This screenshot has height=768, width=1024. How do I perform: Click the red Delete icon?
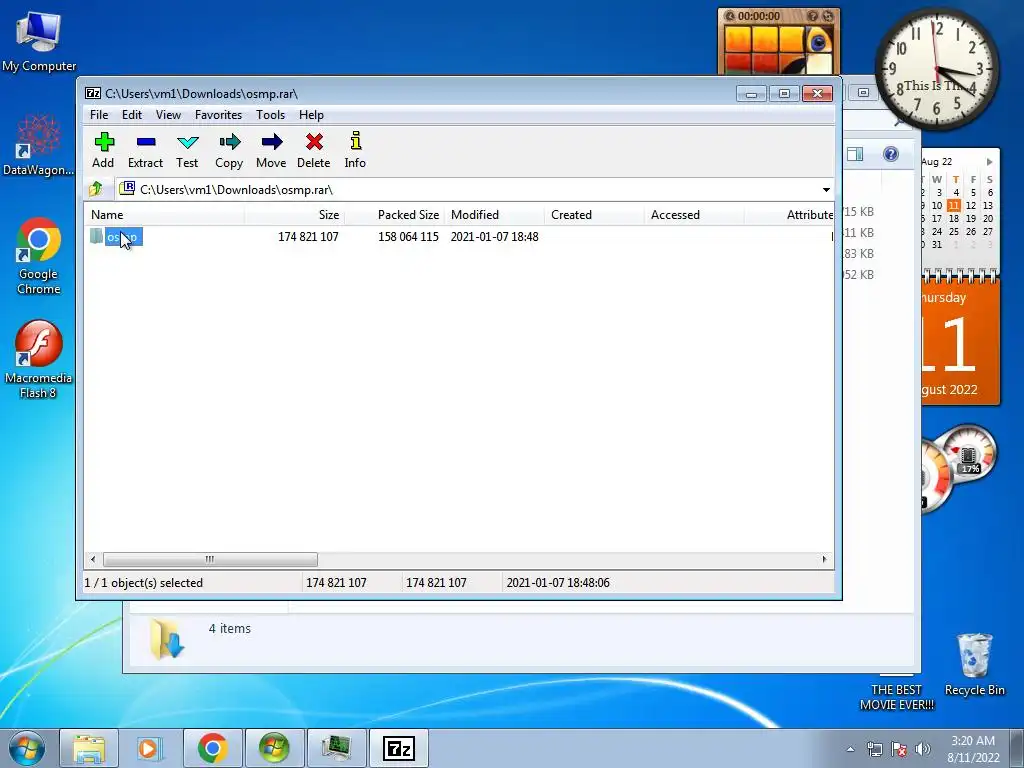click(313, 150)
